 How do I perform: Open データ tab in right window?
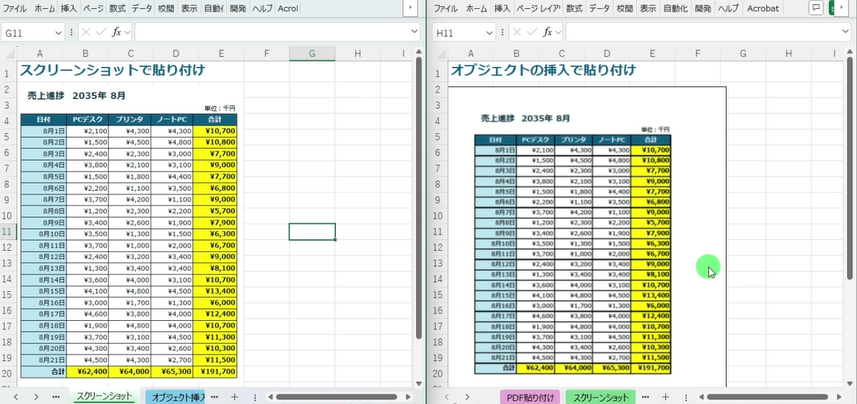click(599, 8)
